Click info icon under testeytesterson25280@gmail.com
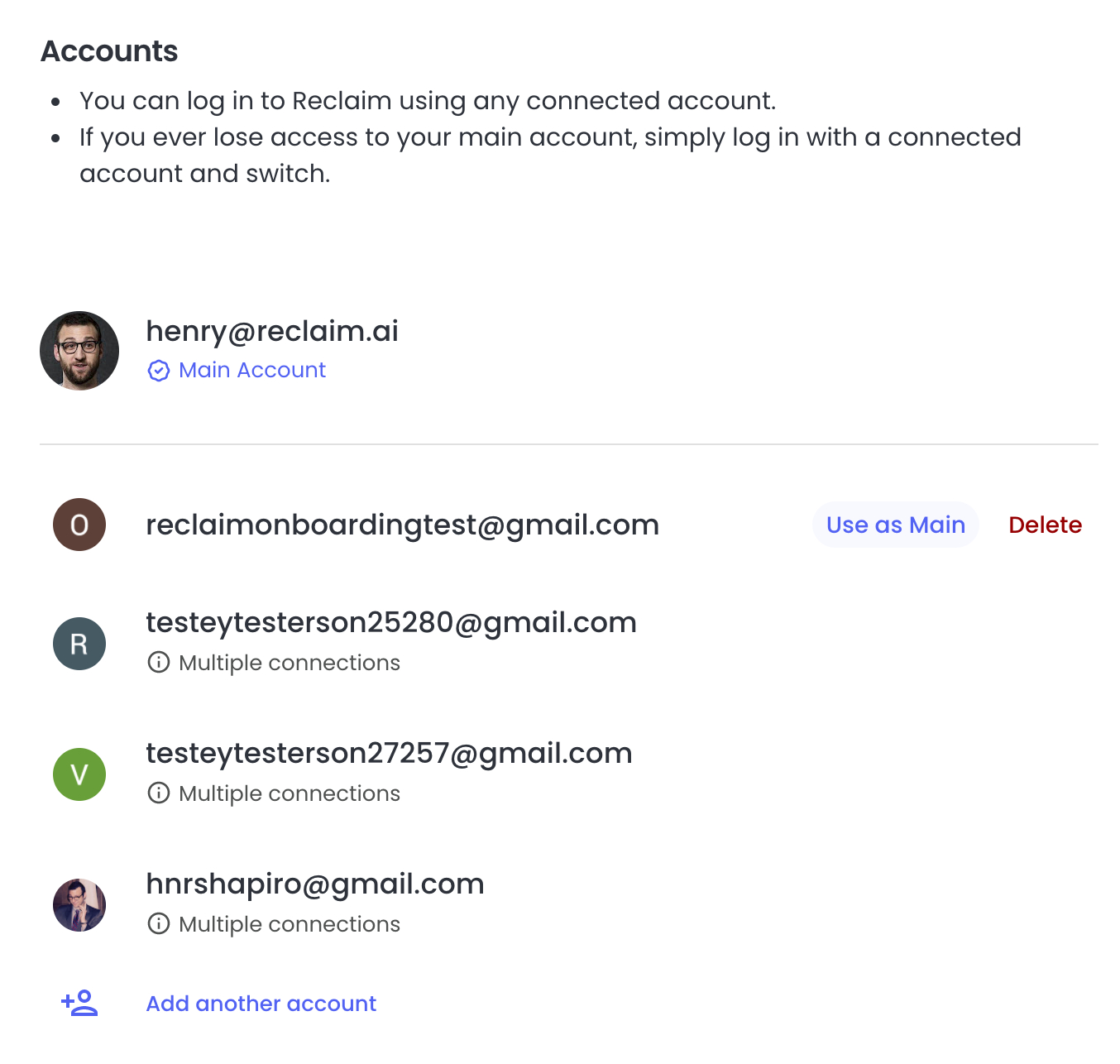Image resolution: width=1120 pixels, height=1064 pixels. coord(159,663)
